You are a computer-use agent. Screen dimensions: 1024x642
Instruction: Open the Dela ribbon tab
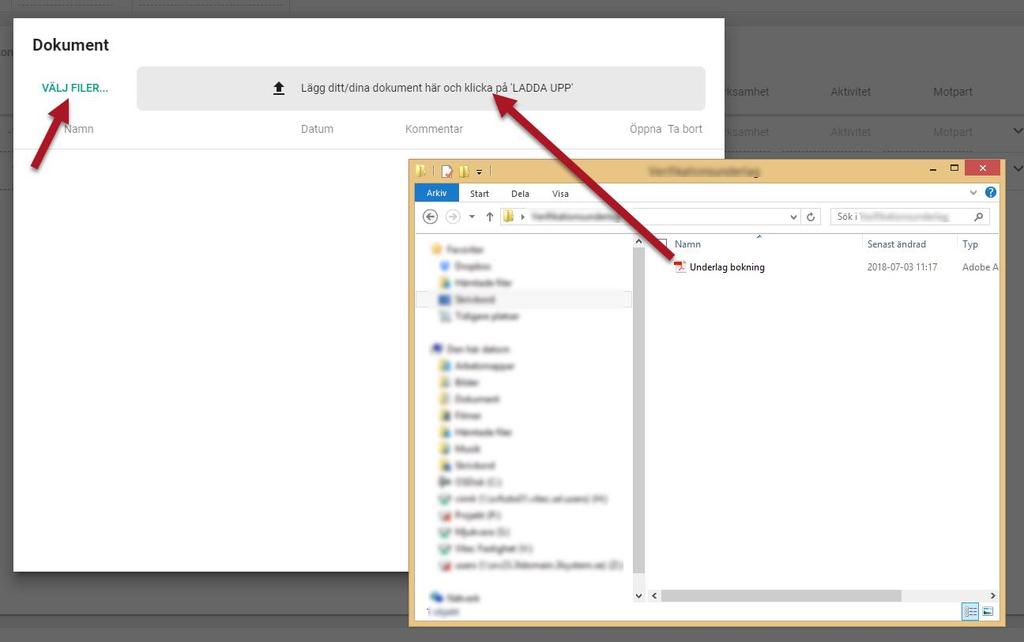(520, 193)
